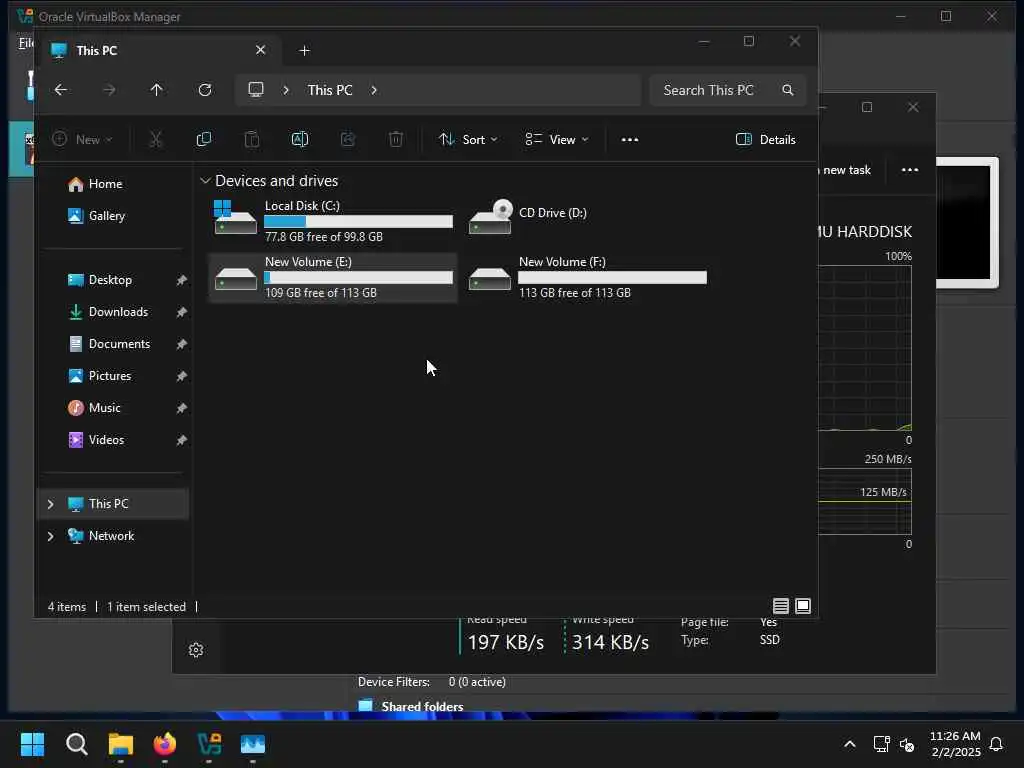
Task: Open the See more ellipsis menu
Action: pos(630,140)
